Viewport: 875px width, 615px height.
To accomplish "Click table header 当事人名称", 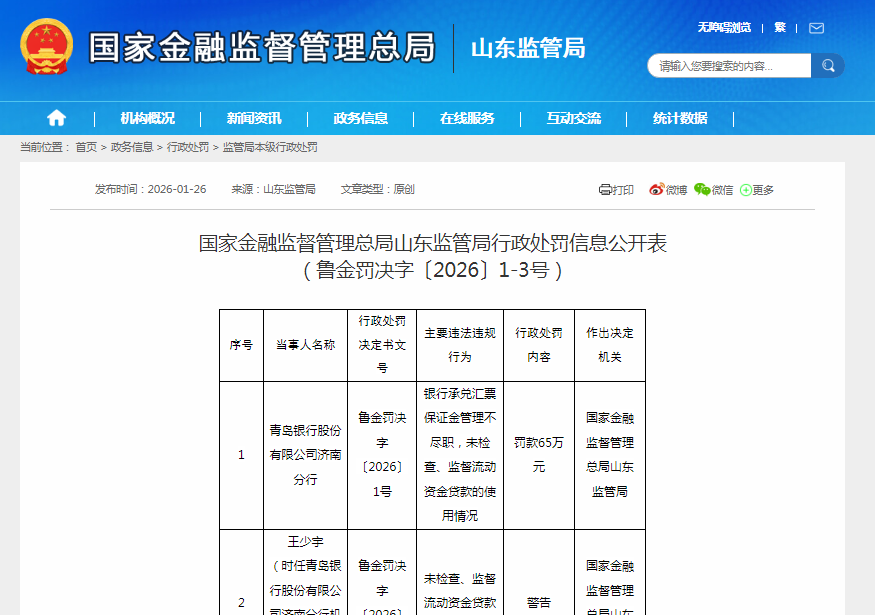I will (305, 345).
